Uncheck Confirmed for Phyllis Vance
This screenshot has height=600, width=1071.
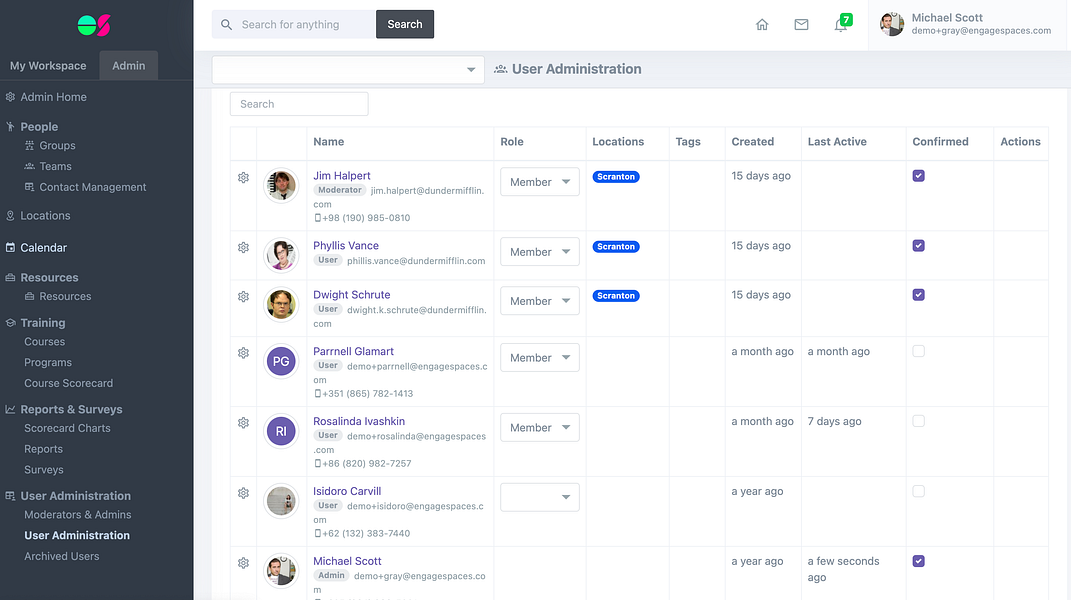(x=919, y=245)
